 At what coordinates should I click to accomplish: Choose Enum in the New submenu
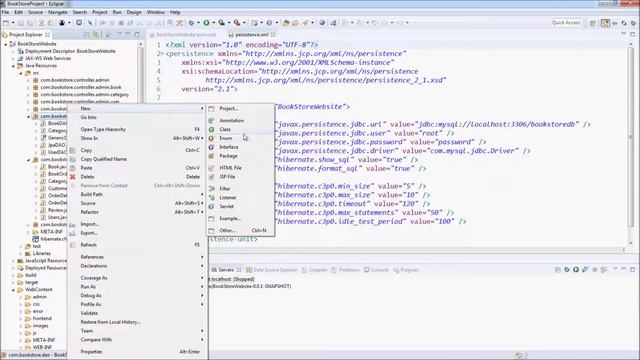[240, 138]
